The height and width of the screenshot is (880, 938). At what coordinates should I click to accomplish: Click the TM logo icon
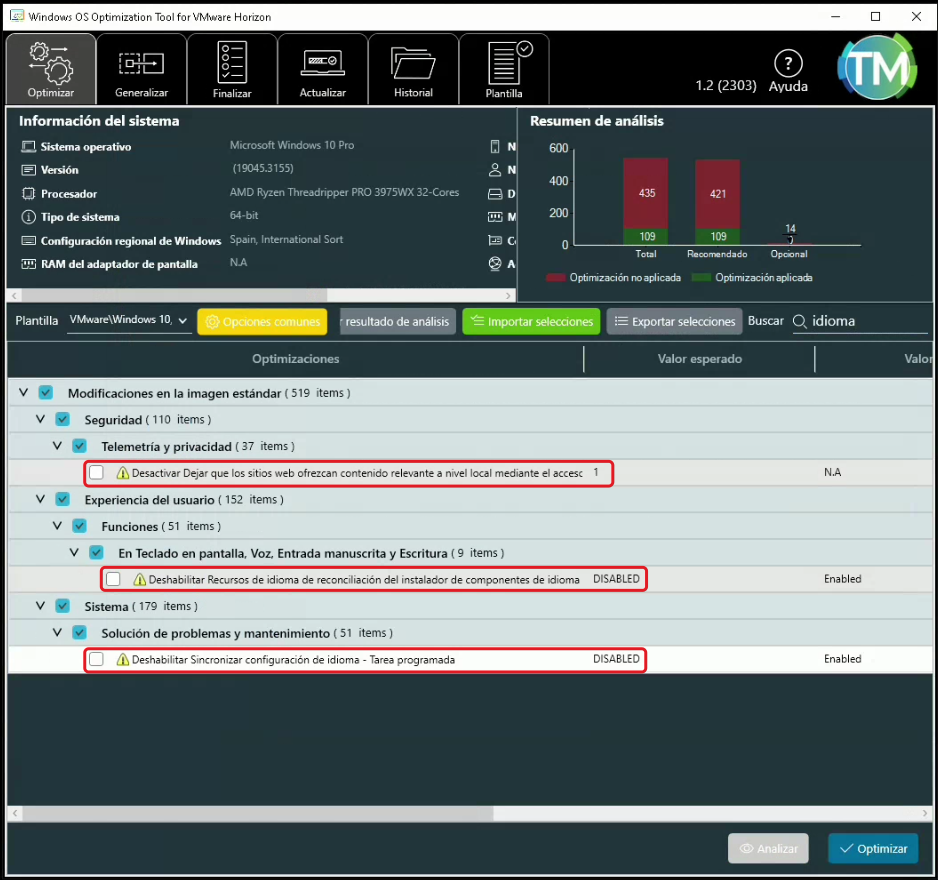[x=876, y=67]
